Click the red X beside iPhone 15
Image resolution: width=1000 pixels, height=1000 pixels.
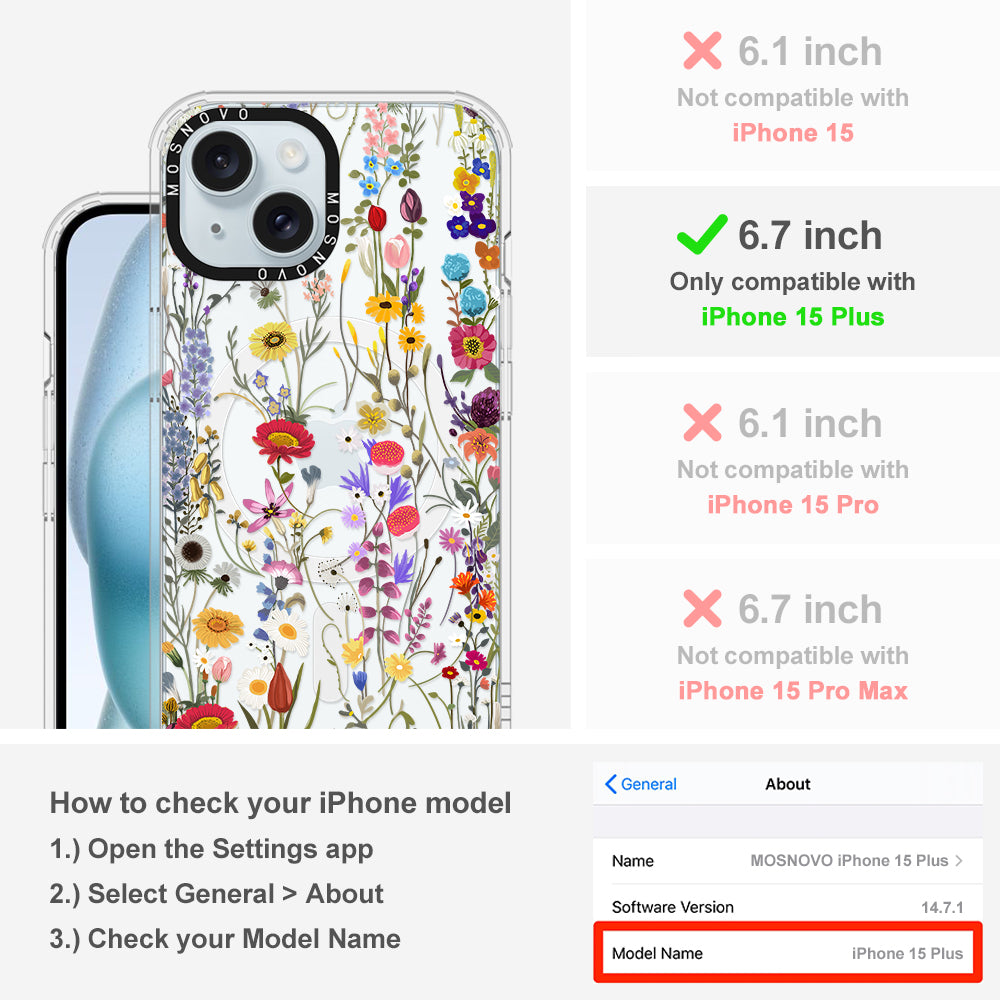click(x=702, y=50)
